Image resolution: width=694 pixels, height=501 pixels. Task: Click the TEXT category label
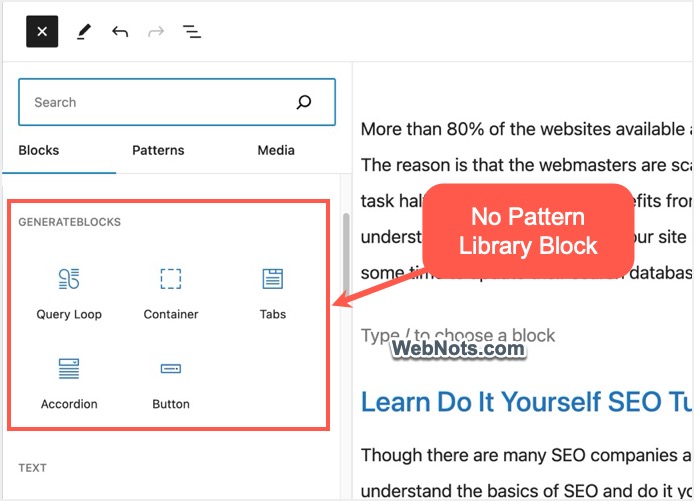[32, 468]
